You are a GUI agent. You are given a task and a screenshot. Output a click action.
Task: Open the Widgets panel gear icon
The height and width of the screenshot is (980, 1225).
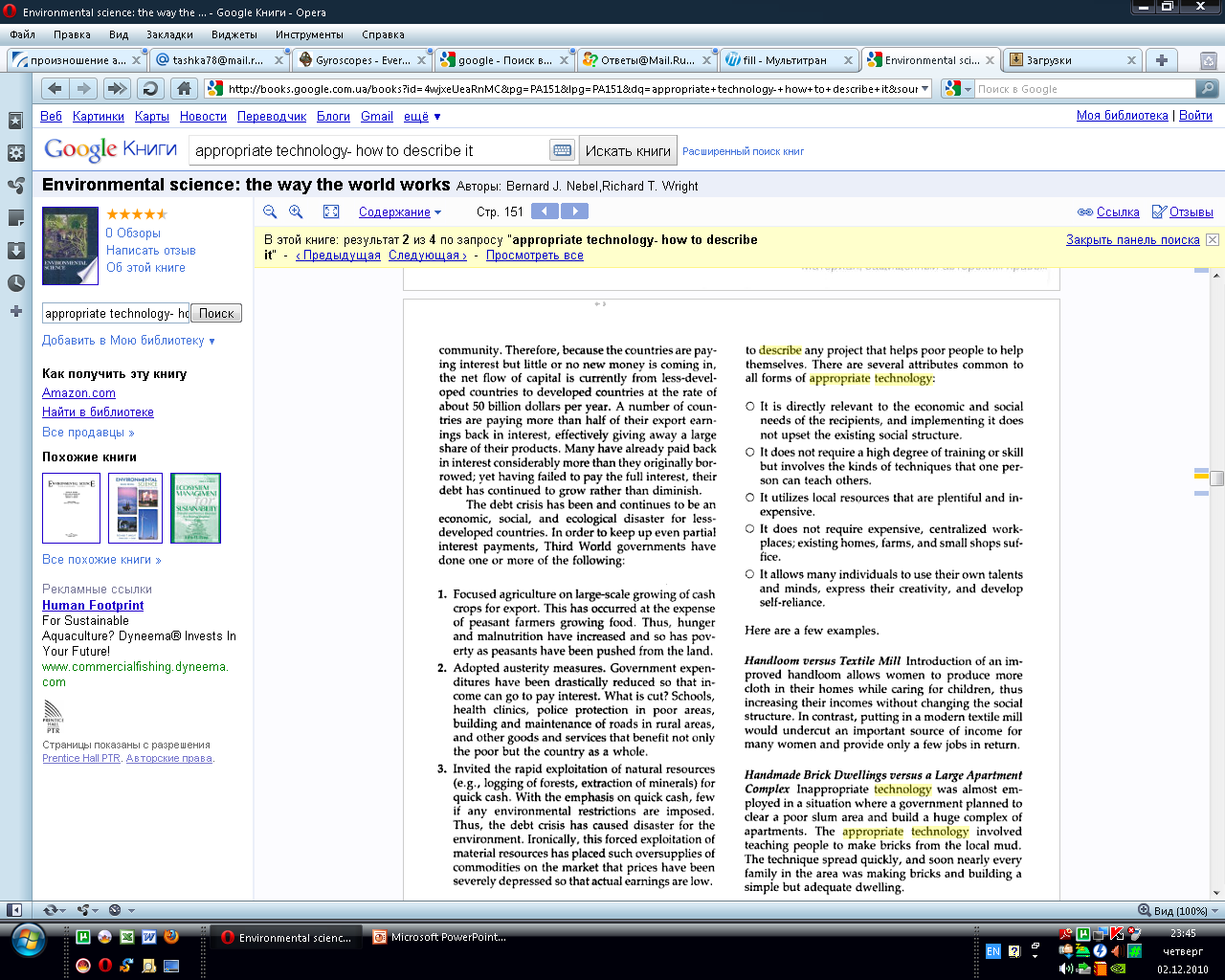pyautogui.click(x=15, y=153)
